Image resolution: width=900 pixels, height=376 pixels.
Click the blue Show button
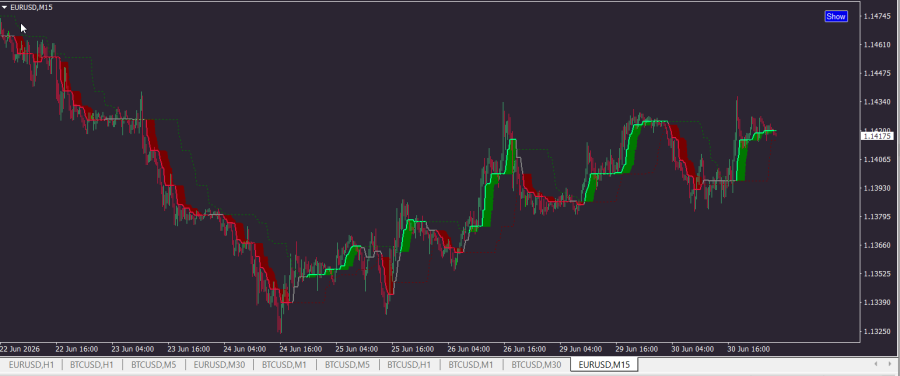tap(836, 16)
